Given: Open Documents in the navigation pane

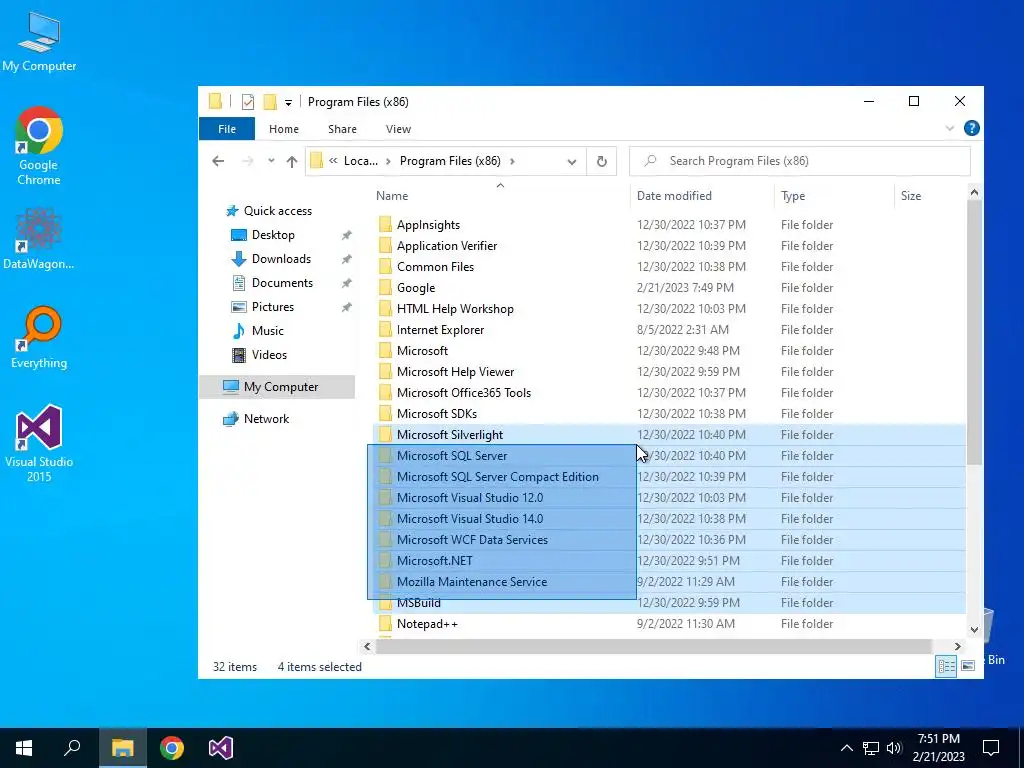Looking at the screenshot, I should pyautogui.click(x=282, y=283).
